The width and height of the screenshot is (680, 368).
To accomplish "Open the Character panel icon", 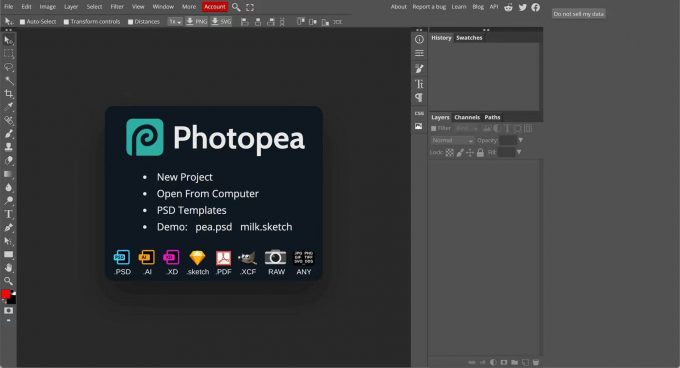I will point(419,84).
